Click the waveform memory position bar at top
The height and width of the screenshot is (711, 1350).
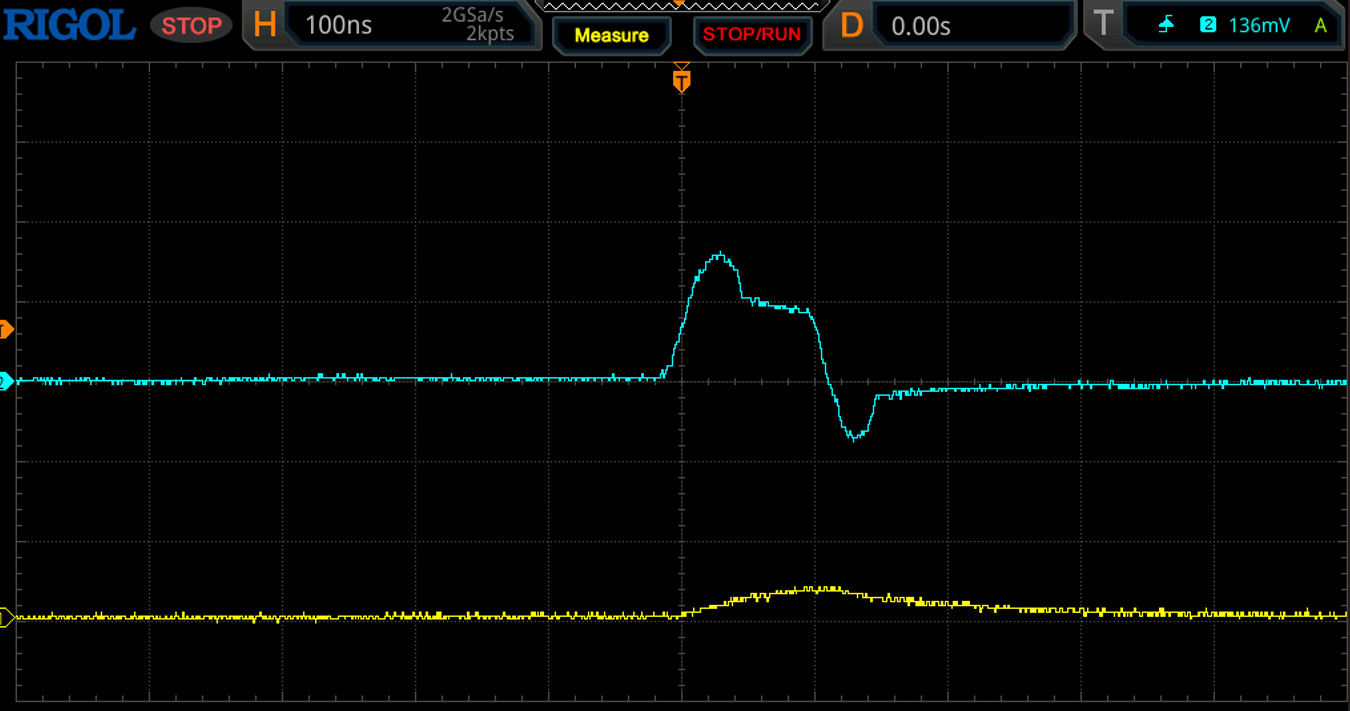(x=680, y=5)
